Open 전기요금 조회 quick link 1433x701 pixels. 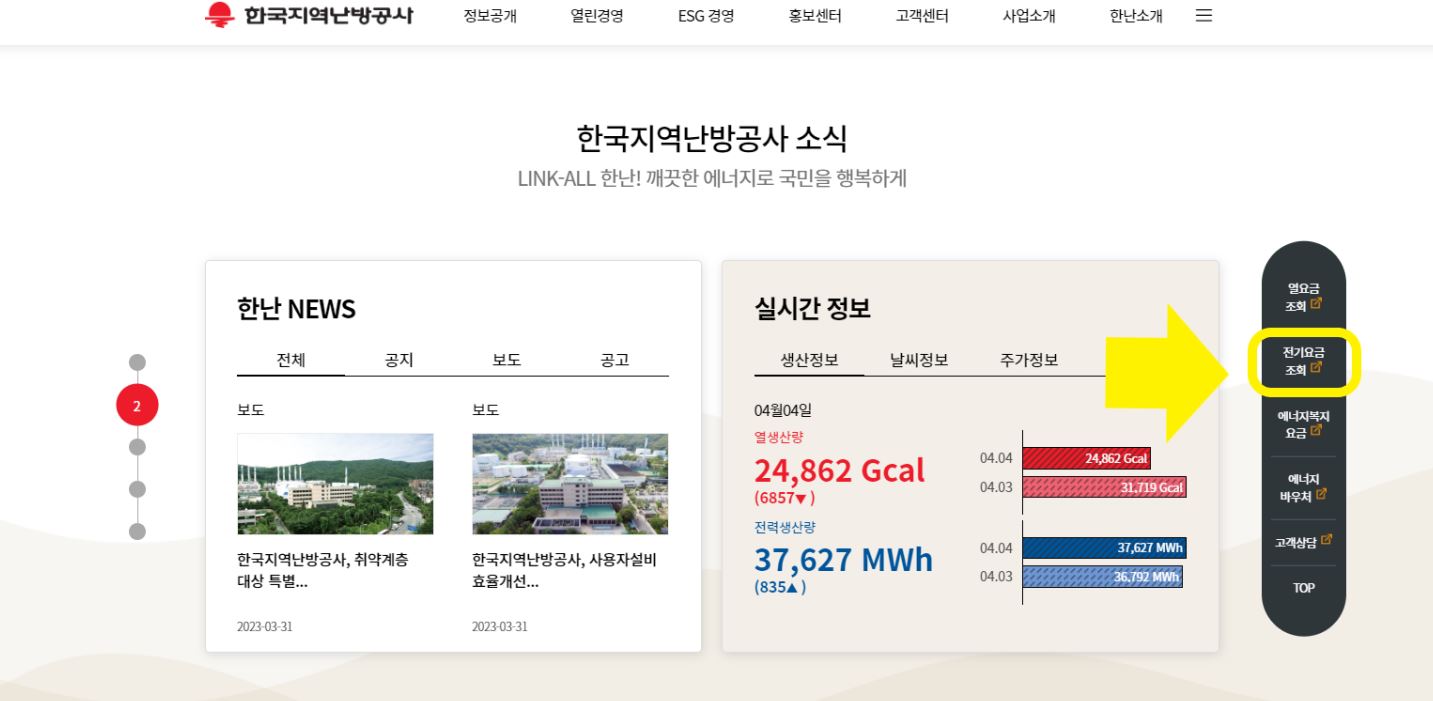coord(1303,360)
